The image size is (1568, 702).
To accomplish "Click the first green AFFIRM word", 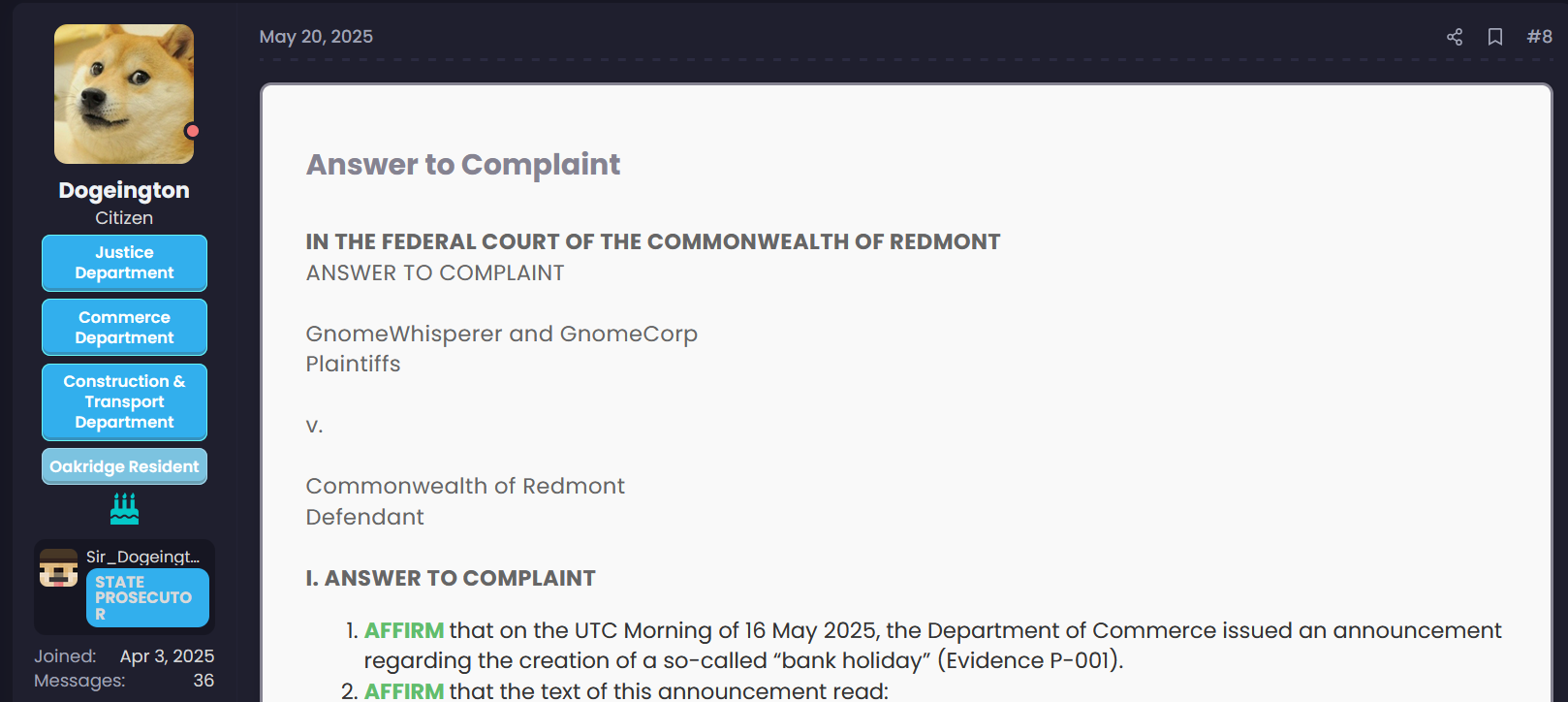I will (x=403, y=631).
